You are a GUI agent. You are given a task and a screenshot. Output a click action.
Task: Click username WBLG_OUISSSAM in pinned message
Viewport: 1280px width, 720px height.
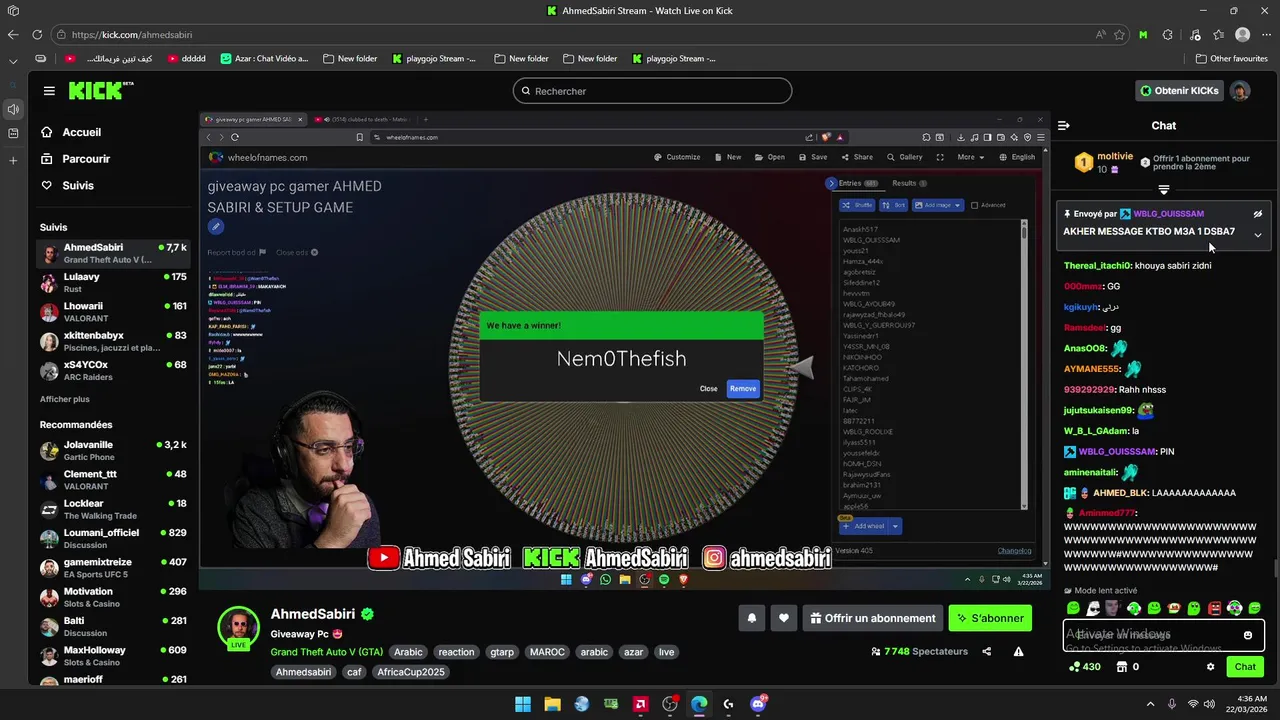pyautogui.click(x=1168, y=214)
